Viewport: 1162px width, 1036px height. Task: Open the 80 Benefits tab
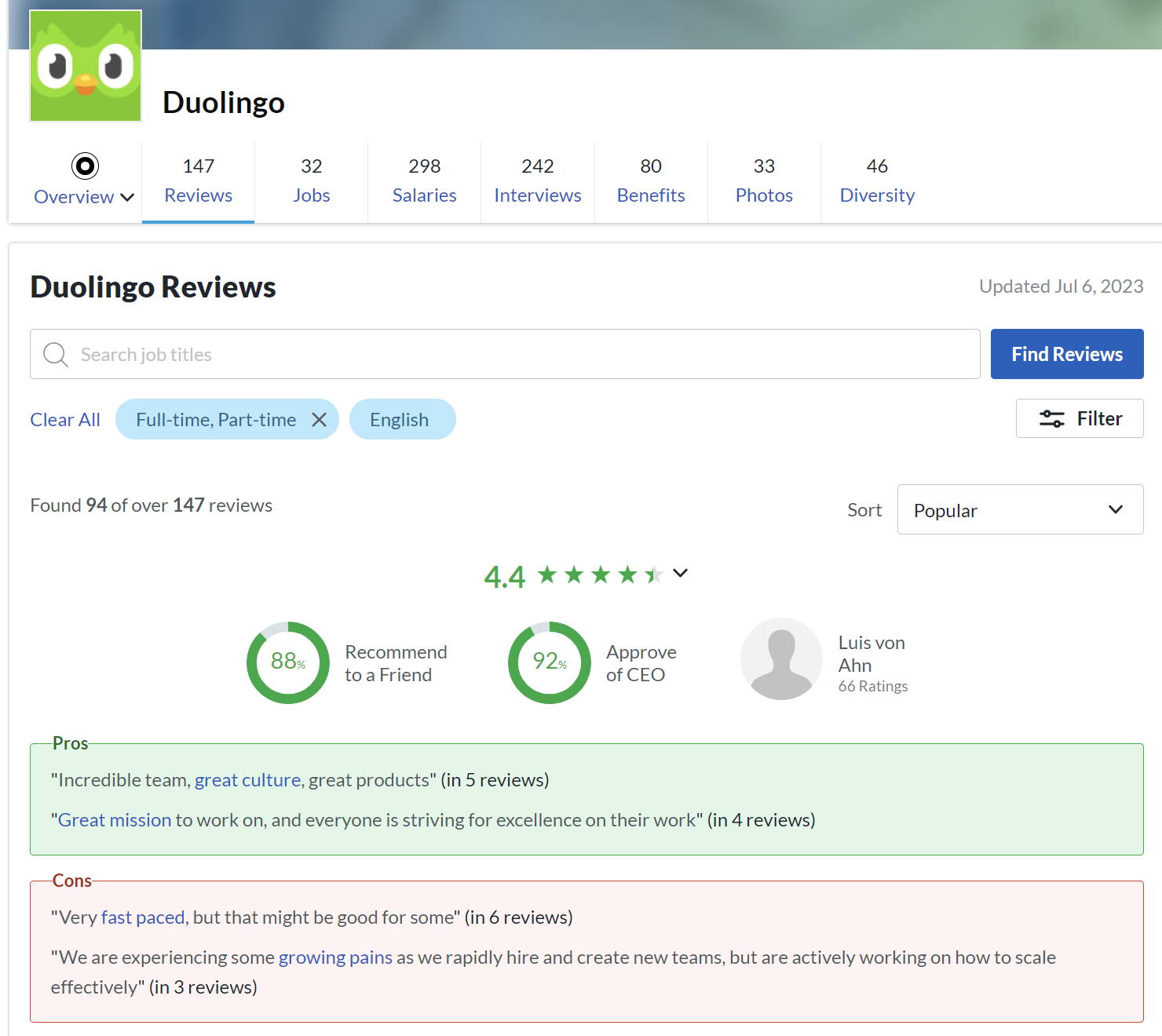click(x=651, y=181)
